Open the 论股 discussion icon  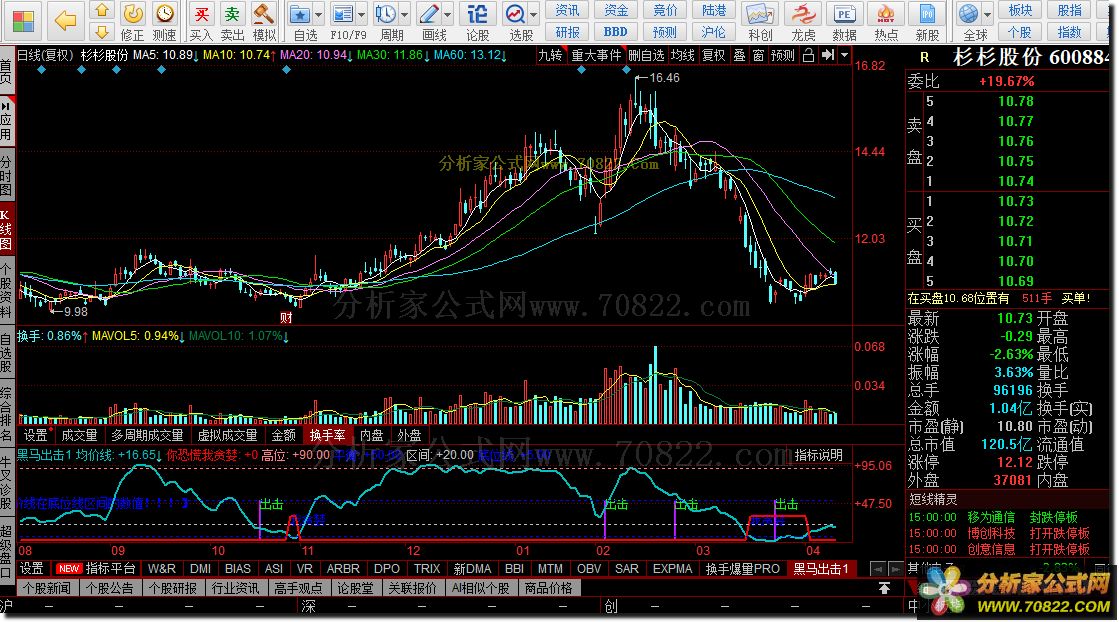tap(477, 14)
